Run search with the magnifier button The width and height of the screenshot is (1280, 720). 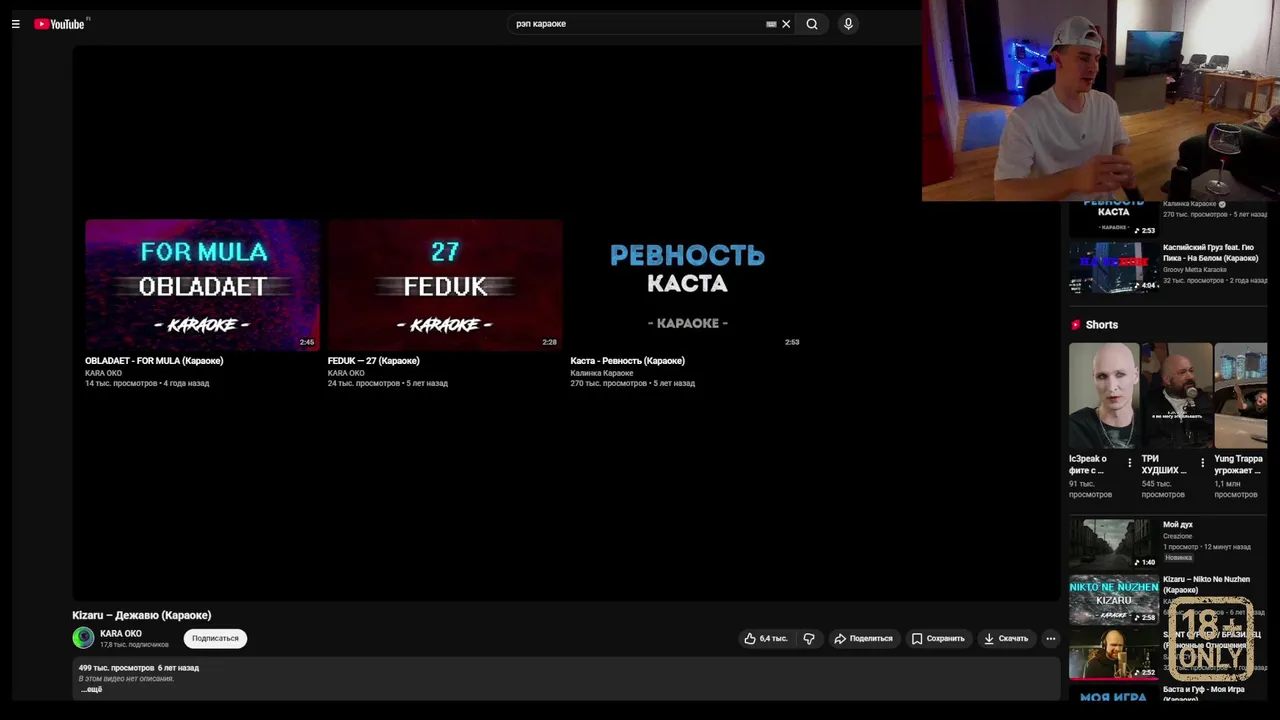point(812,24)
